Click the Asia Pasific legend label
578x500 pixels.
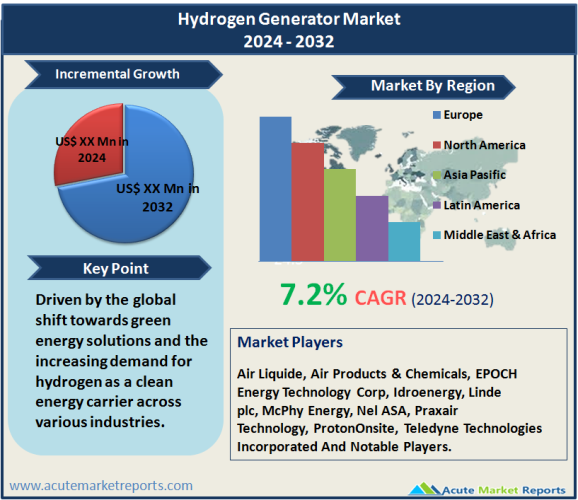pyautogui.click(x=474, y=175)
